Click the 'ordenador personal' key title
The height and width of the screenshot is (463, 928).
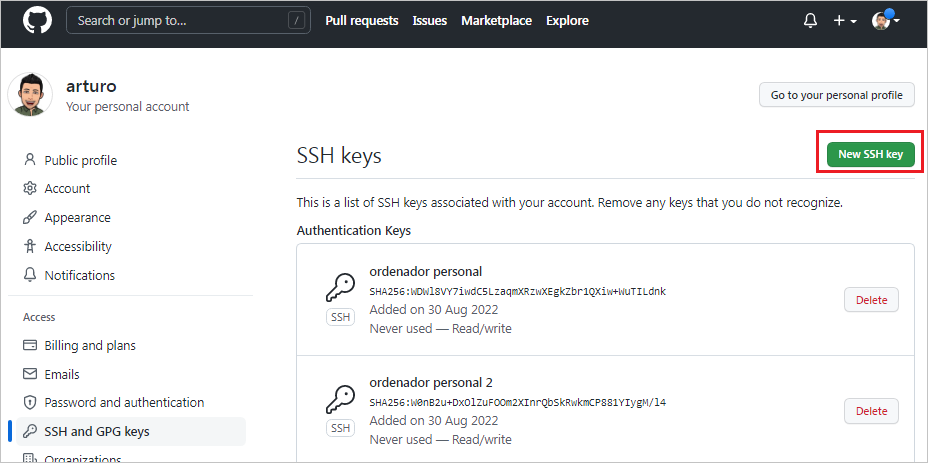click(426, 272)
